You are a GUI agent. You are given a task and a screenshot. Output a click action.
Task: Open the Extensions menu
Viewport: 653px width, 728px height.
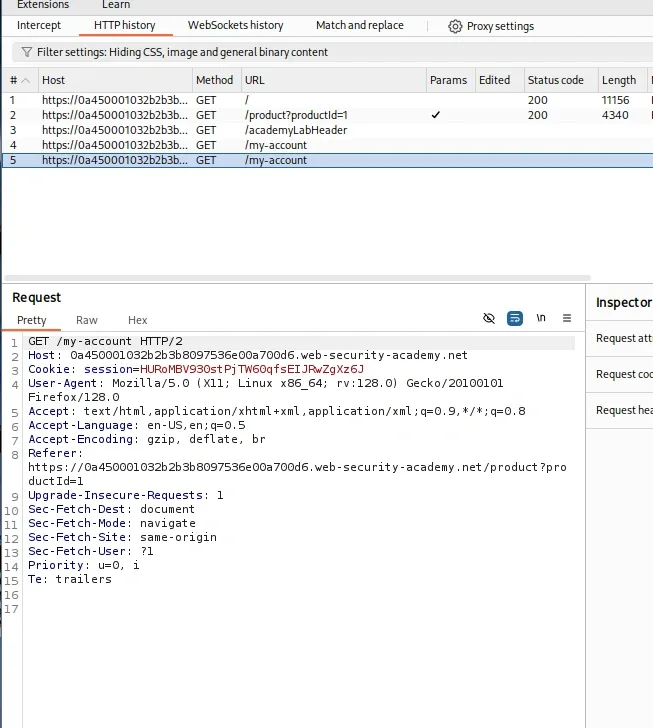tap(43, 5)
